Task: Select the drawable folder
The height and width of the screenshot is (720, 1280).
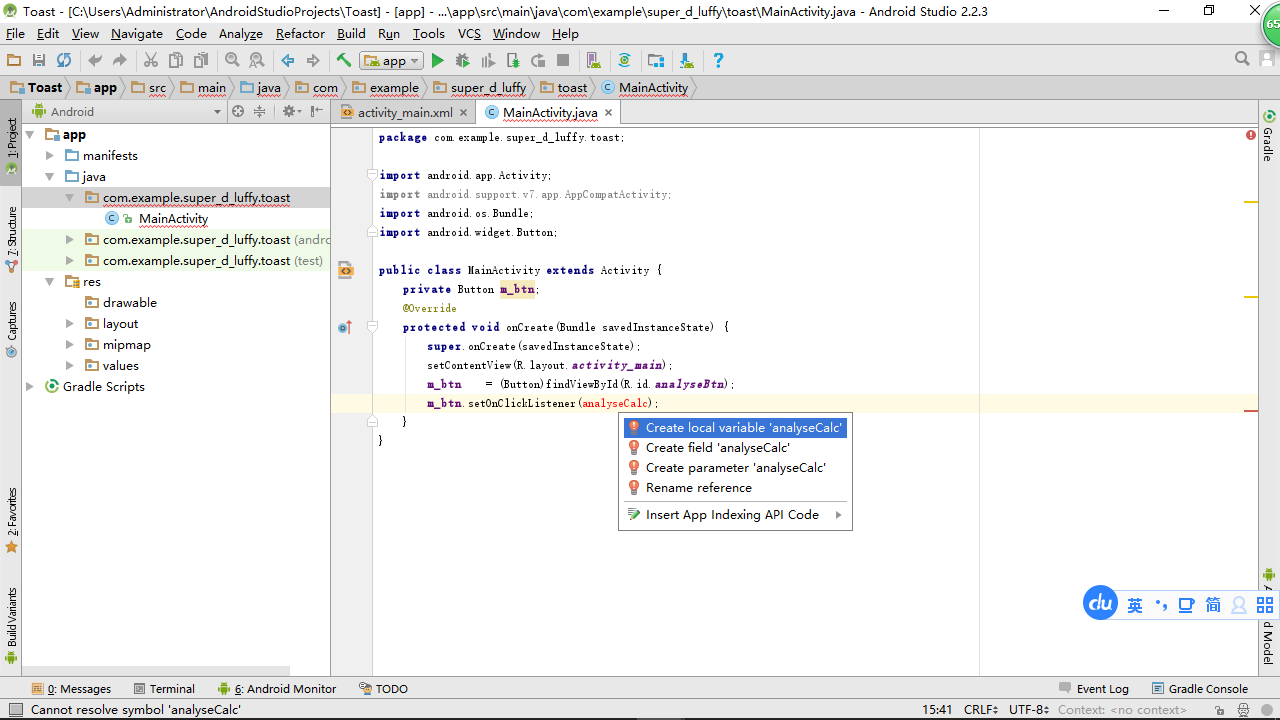Action: [130, 302]
